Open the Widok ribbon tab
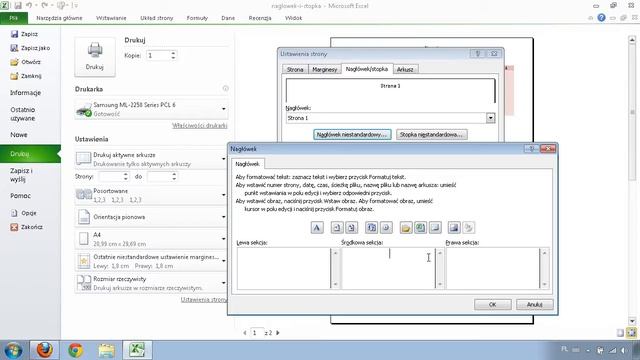The width and height of the screenshot is (640, 360). coord(293,18)
